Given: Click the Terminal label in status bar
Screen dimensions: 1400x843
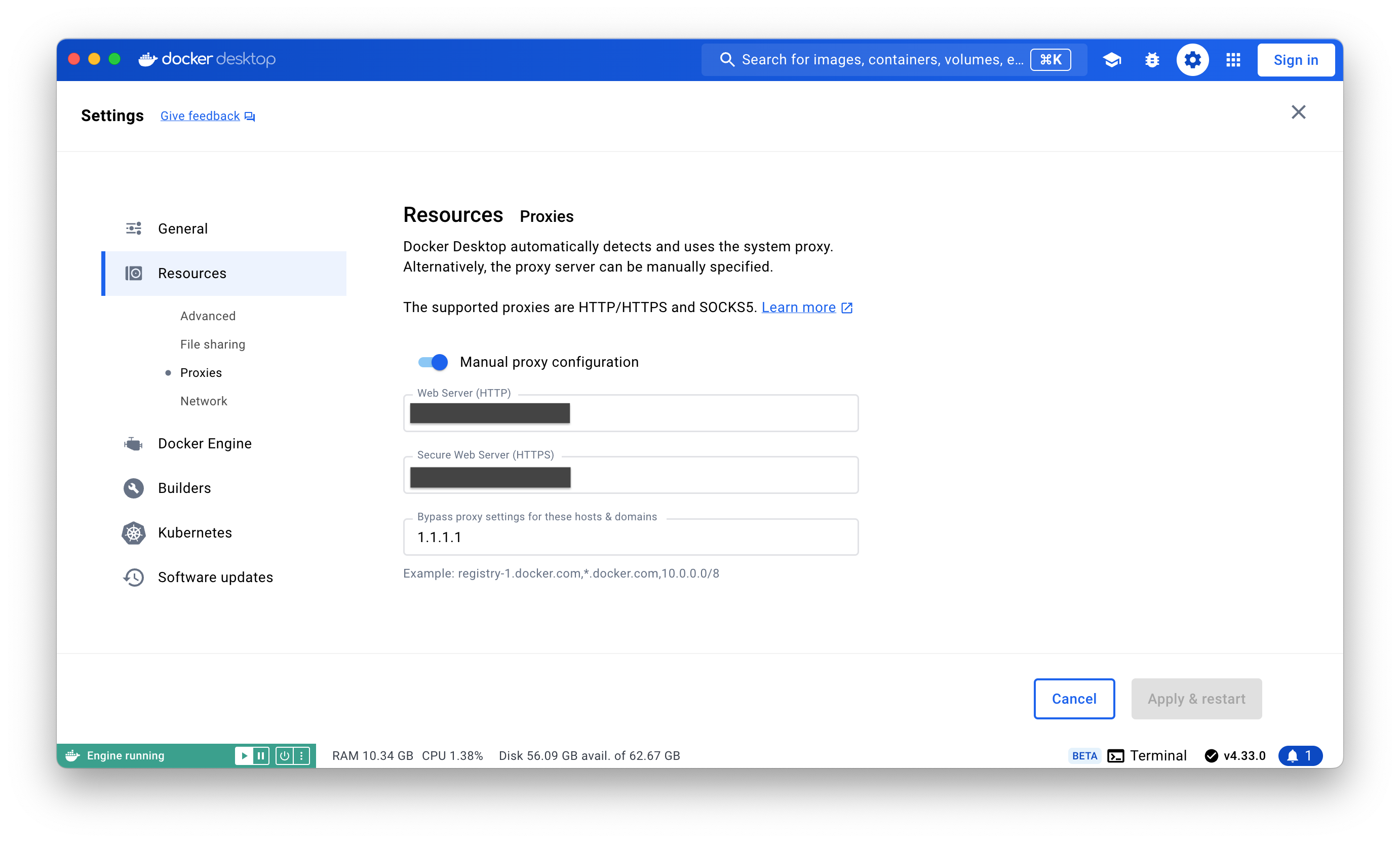Looking at the screenshot, I should [1158, 756].
